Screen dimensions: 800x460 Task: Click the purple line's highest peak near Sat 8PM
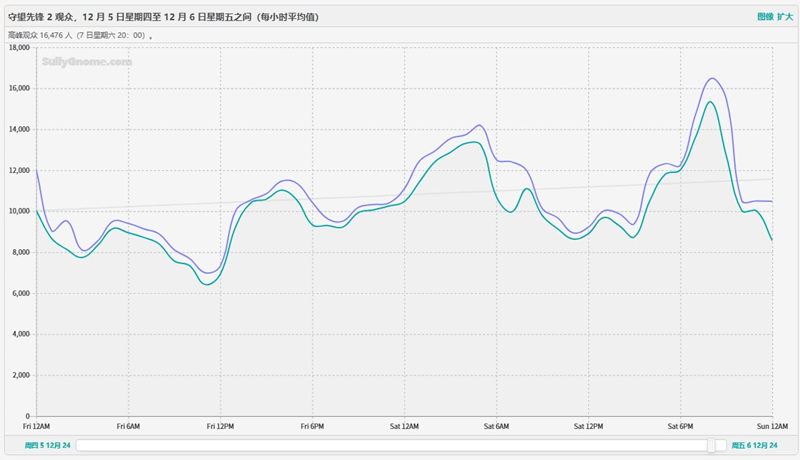(712, 78)
